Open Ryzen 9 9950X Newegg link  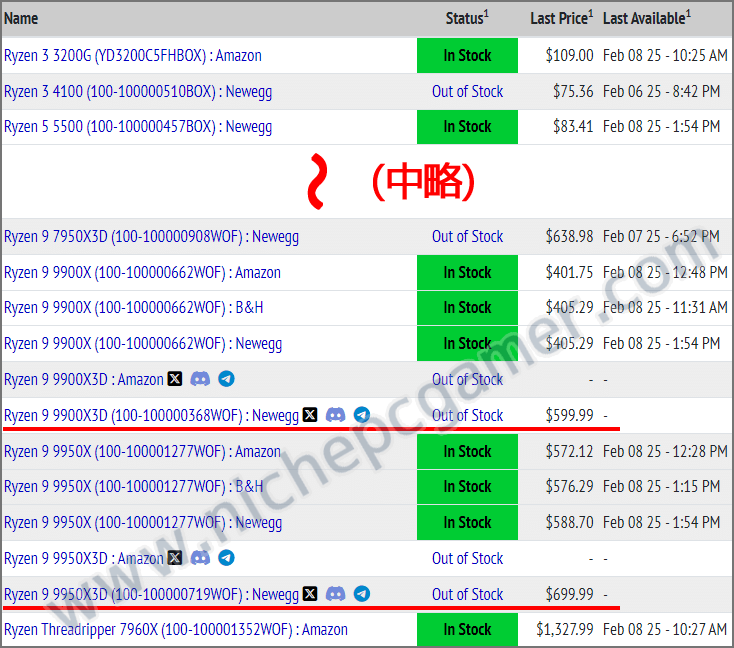click(x=143, y=523)
